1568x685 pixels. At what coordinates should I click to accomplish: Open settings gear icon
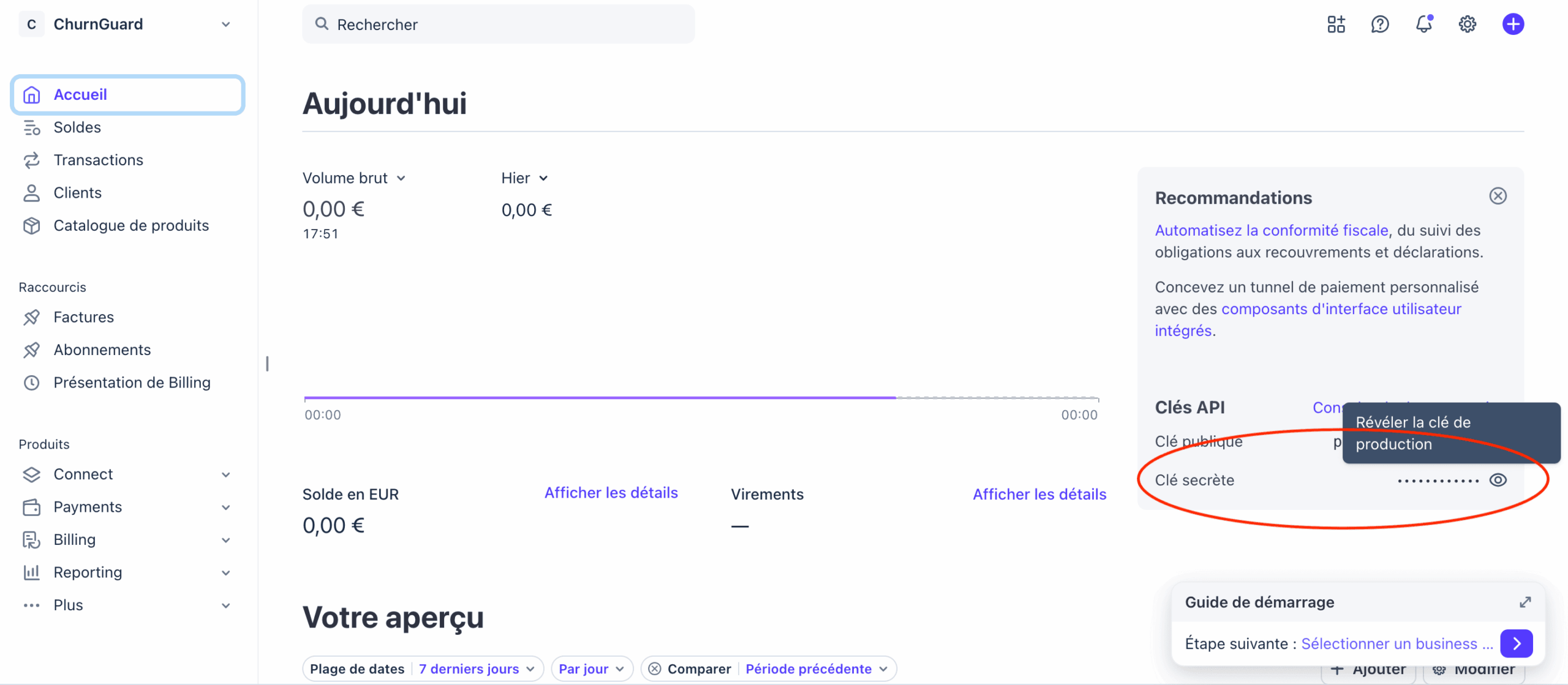click(x=1467, y=24)
